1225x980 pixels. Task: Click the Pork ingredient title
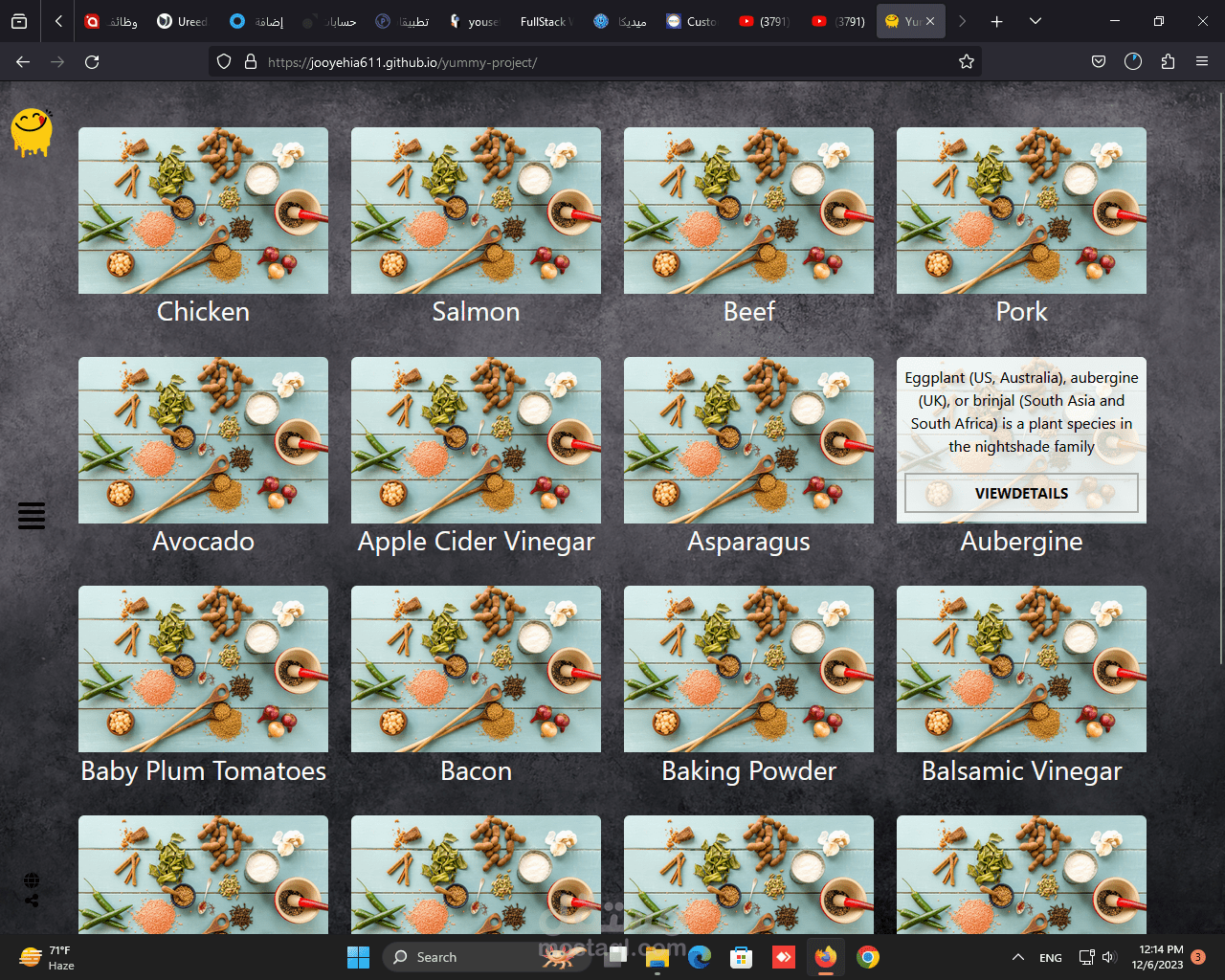click(x=1021, y=312)
